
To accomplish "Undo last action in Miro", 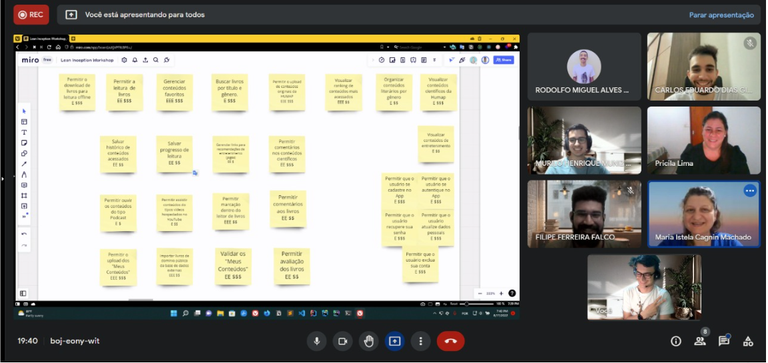I will pyautogui.click(x=24, y=234).
